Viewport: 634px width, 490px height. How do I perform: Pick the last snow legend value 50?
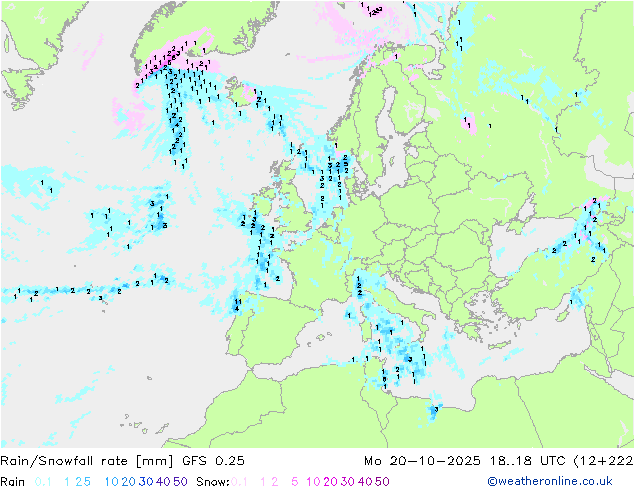pos(382,482)
